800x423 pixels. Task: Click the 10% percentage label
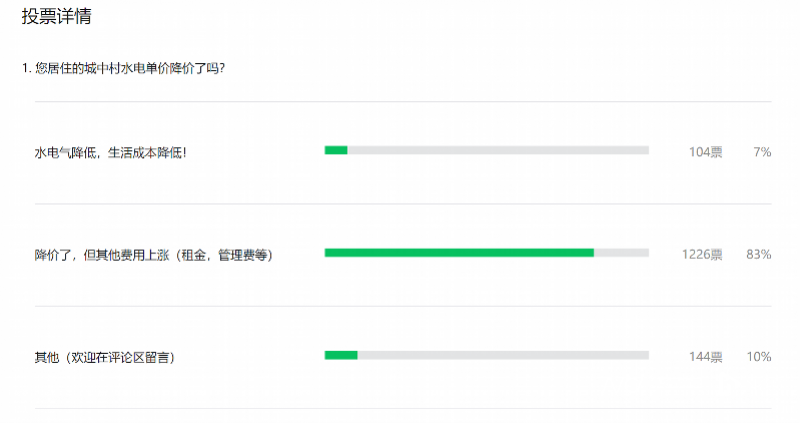[759, 357]
